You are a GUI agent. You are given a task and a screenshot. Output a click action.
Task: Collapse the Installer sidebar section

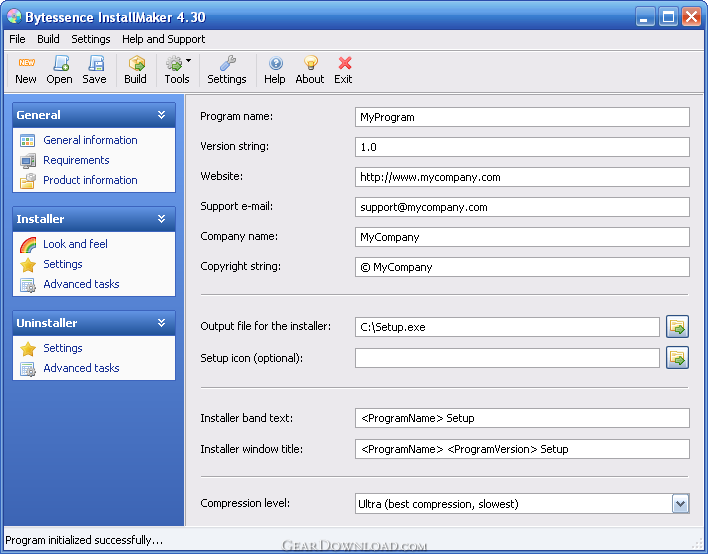(162, 219)
